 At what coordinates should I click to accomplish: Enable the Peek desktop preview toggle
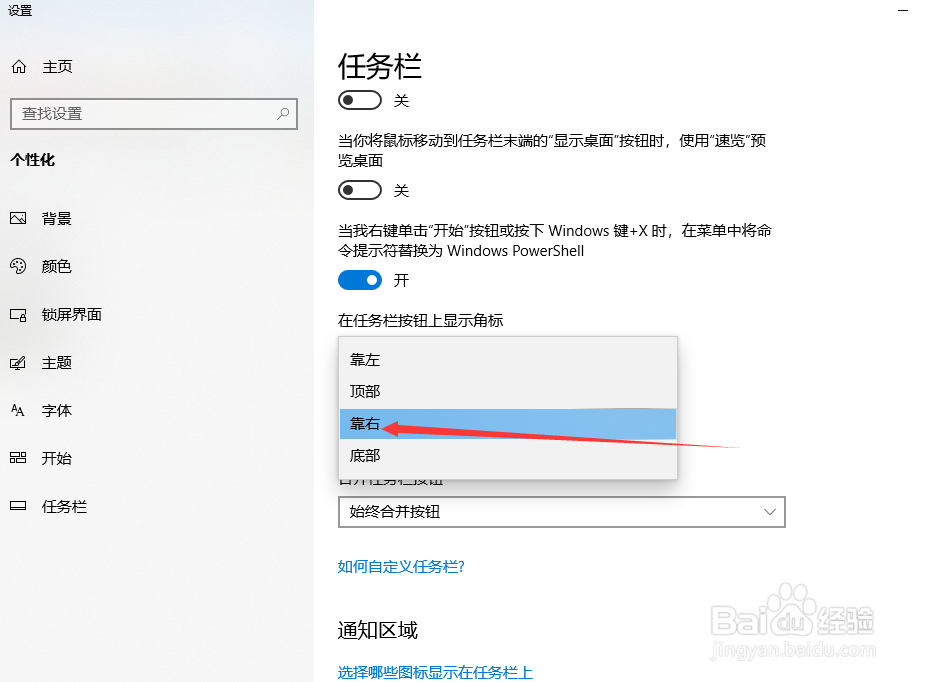(360, 190)
